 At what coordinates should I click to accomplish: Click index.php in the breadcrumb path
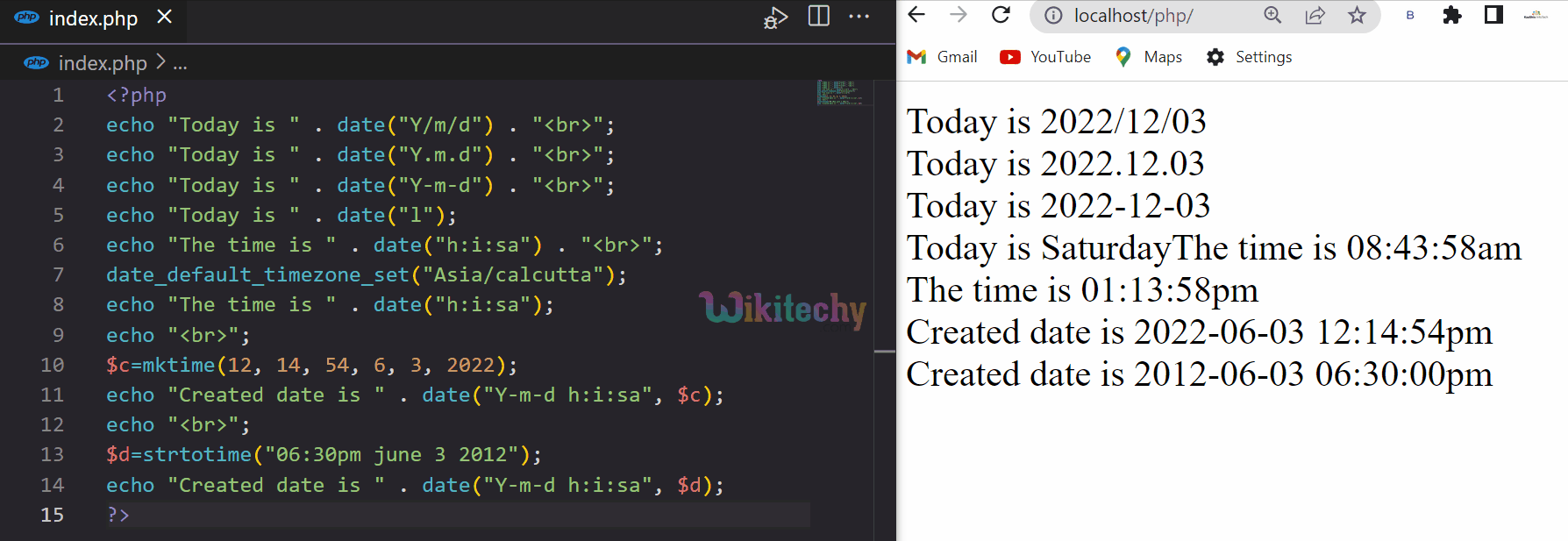point(102,63)
